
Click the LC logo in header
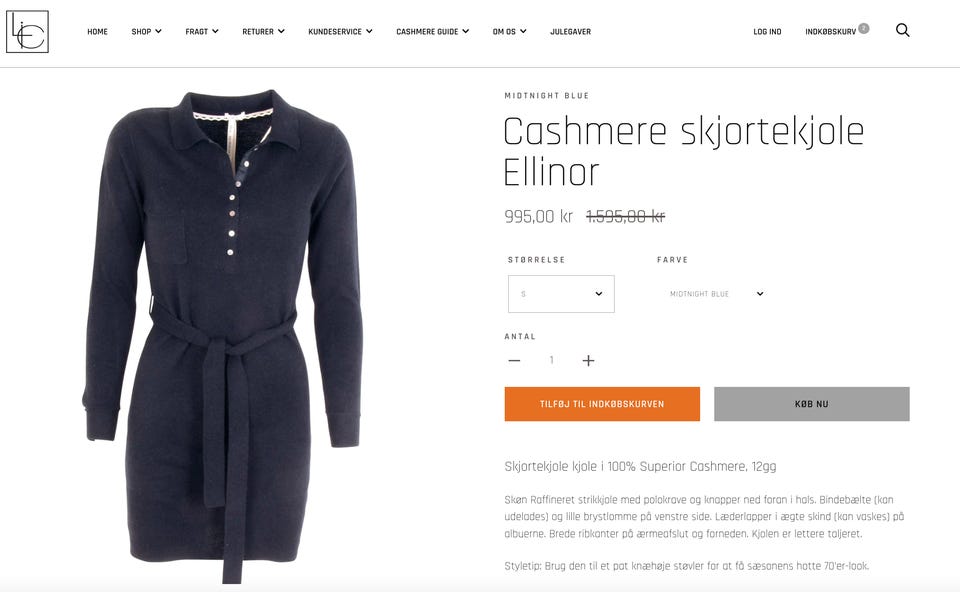coord(28,32)
